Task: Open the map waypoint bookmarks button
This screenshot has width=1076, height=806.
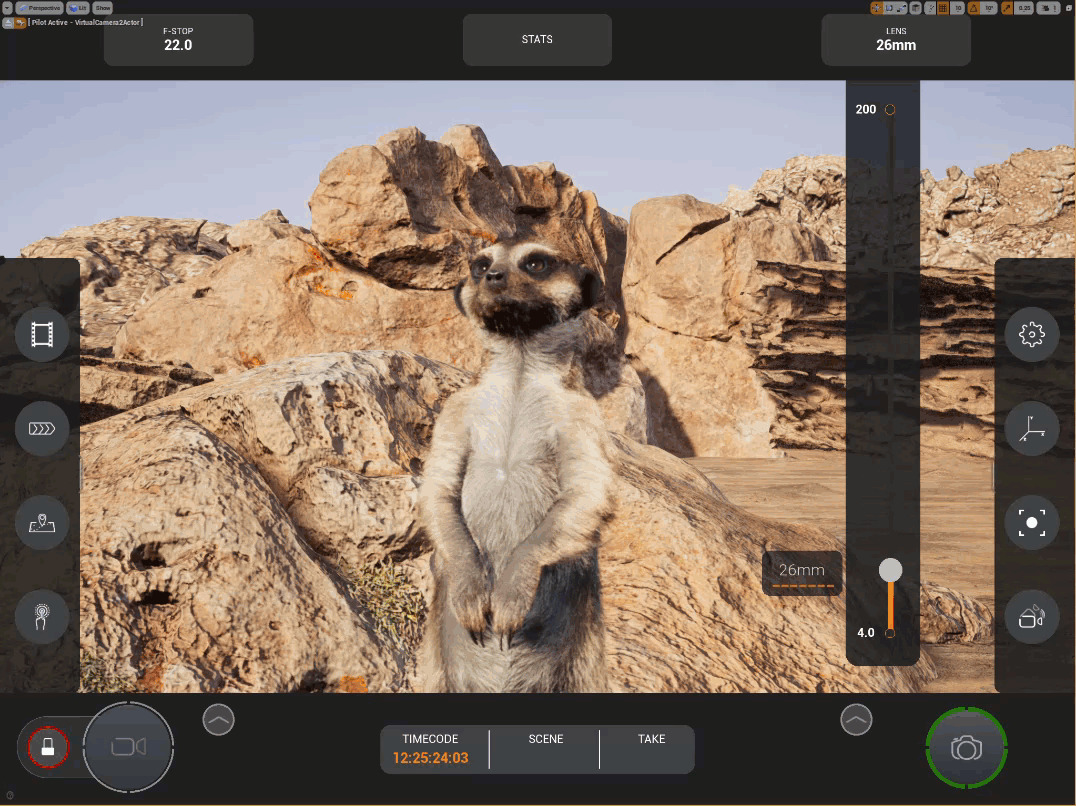Action: pos(42,522)
